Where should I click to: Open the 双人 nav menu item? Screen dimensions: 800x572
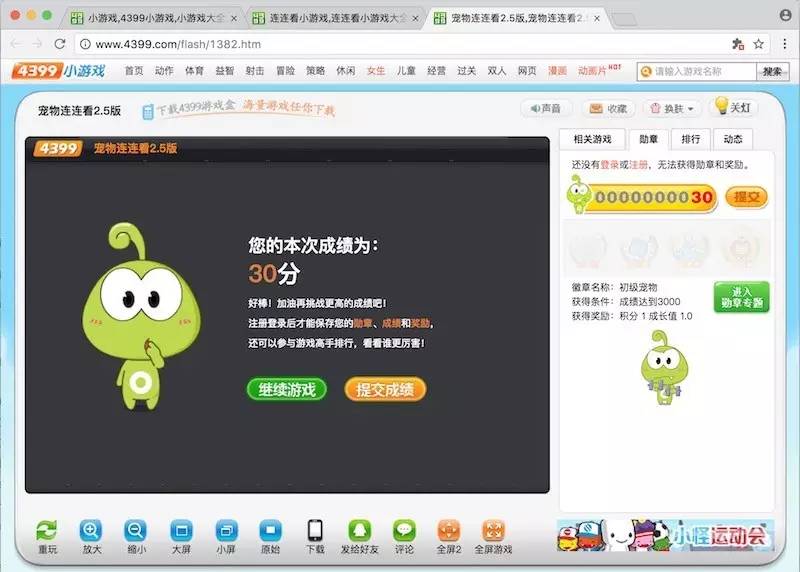pyautogui.click(x=497, y=71)
